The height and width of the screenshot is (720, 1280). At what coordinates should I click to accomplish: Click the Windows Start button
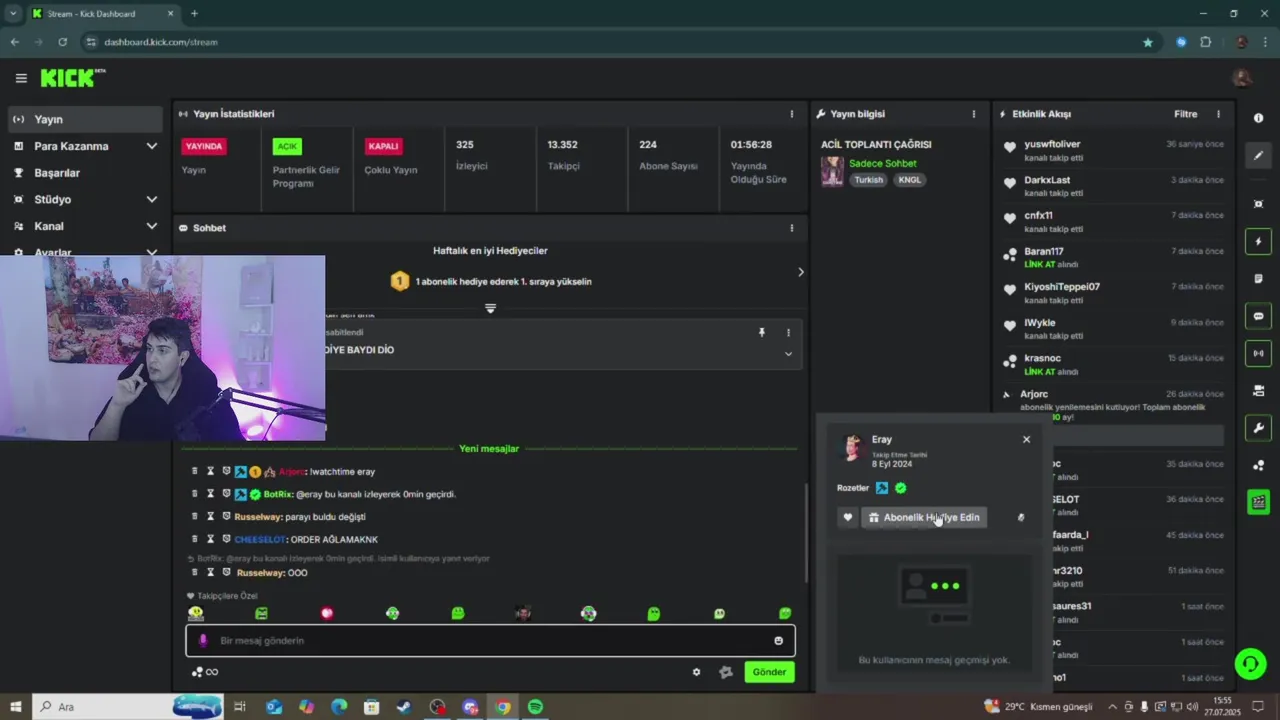pos(16,707)
